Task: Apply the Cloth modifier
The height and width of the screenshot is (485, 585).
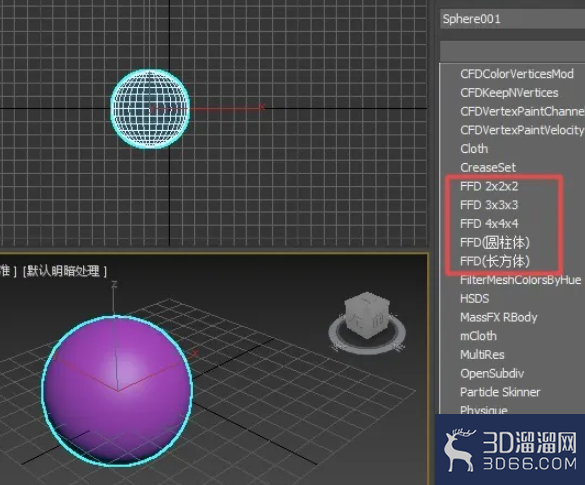Action: 474,148
